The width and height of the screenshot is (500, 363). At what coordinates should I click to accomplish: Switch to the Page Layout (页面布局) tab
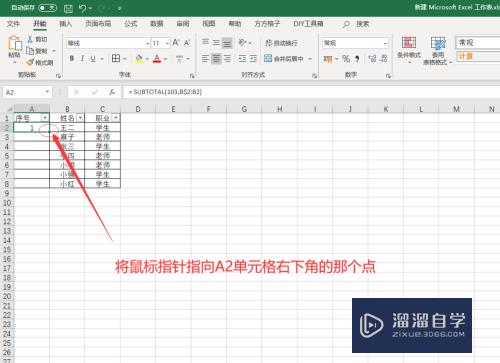coord(98,24)
